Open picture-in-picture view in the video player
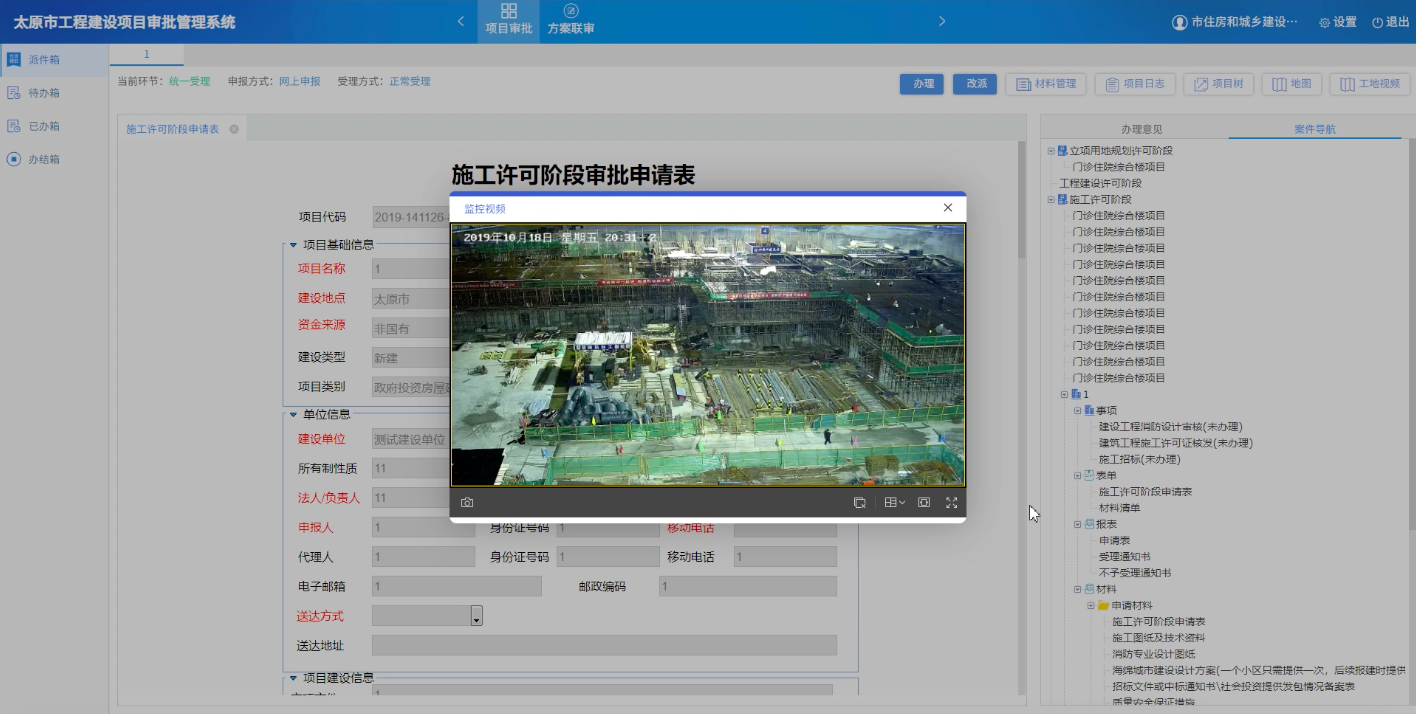The image size is (1416, 714). (923, 502)
